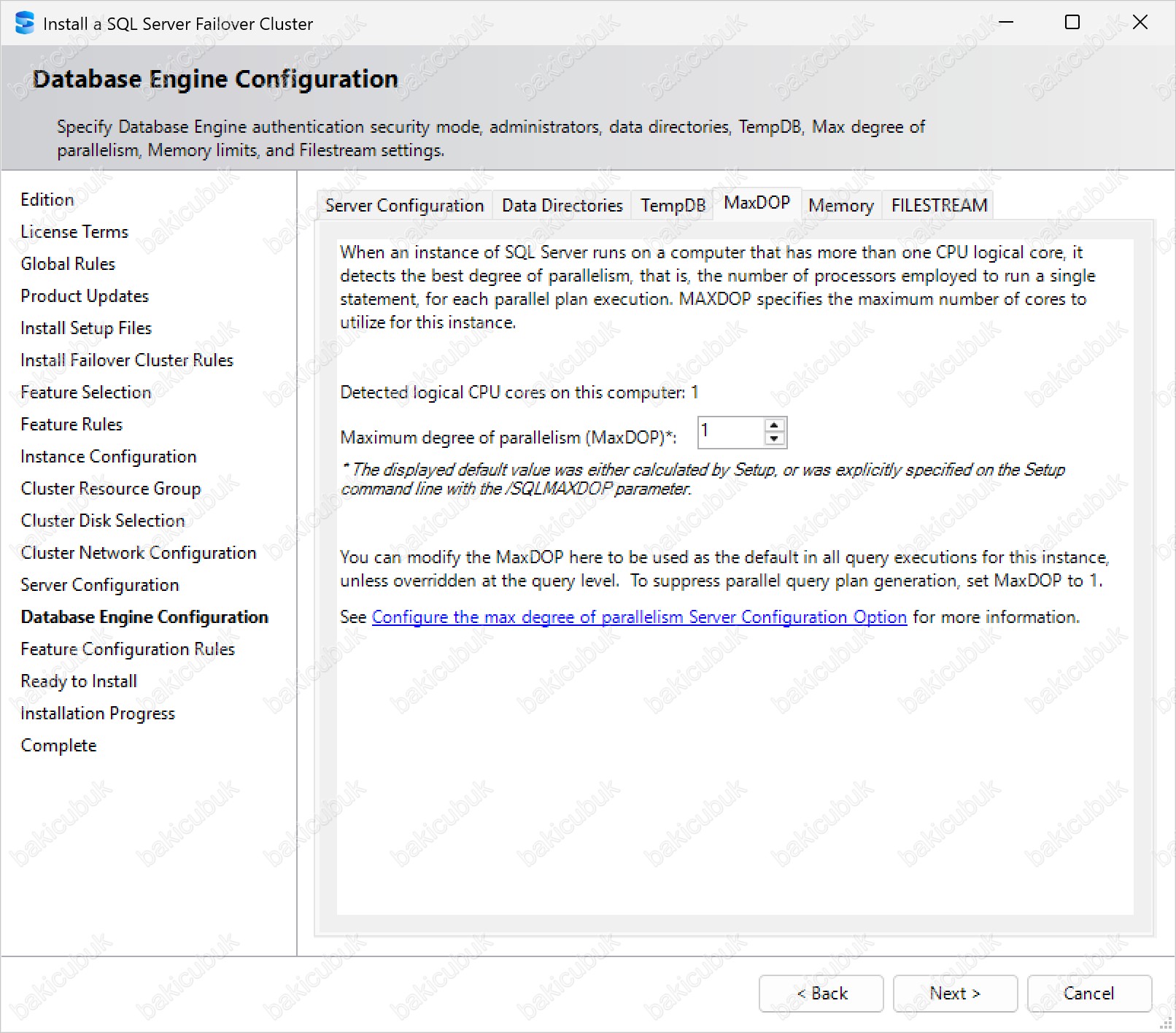This screenshot has height=1033, width=1176.
Task: Open the Data Directories tab
Action: point(562,206)
